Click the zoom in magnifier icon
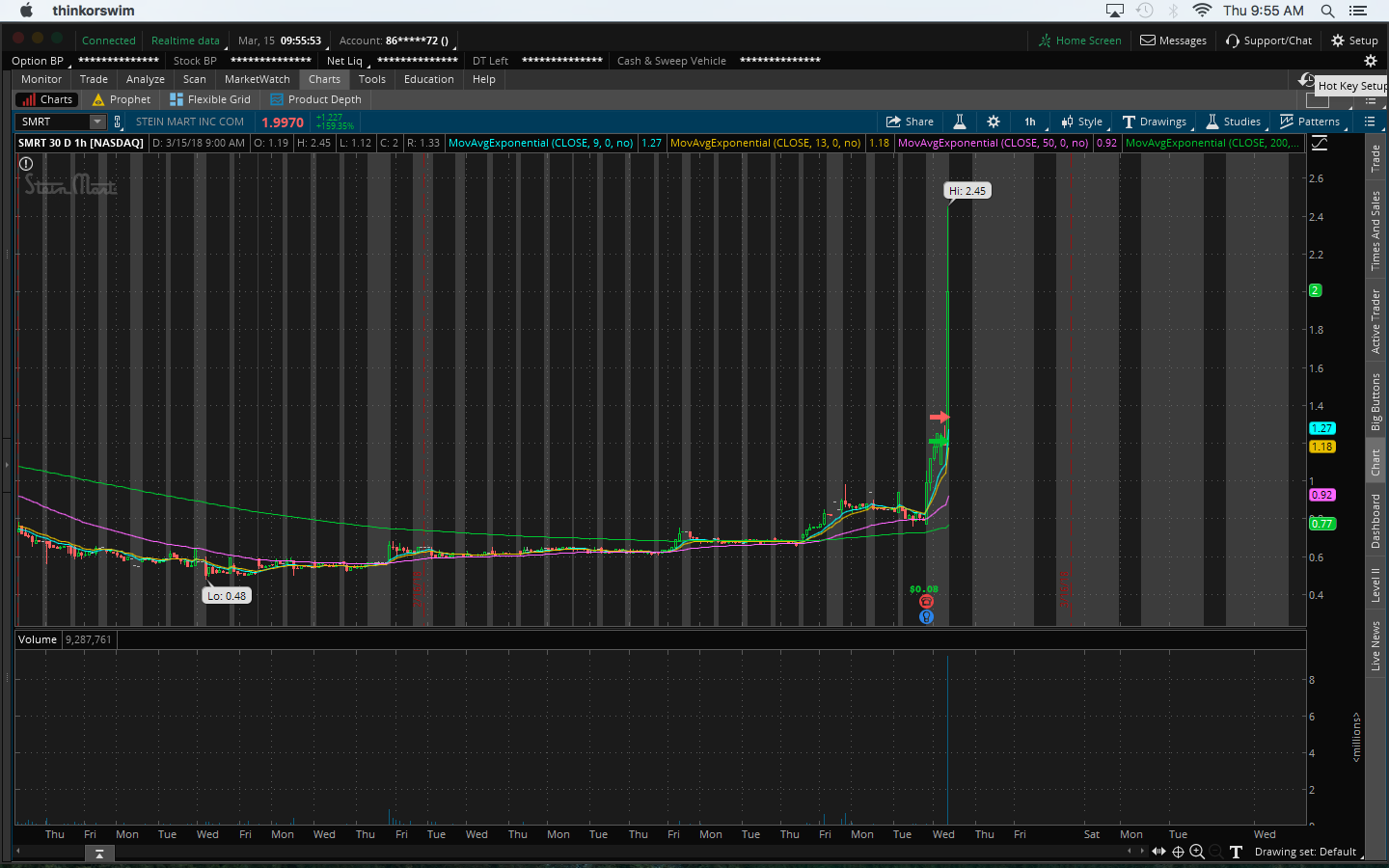Image resolution: width=1389 pixels, height=868 pixels. click(1197, 852)
